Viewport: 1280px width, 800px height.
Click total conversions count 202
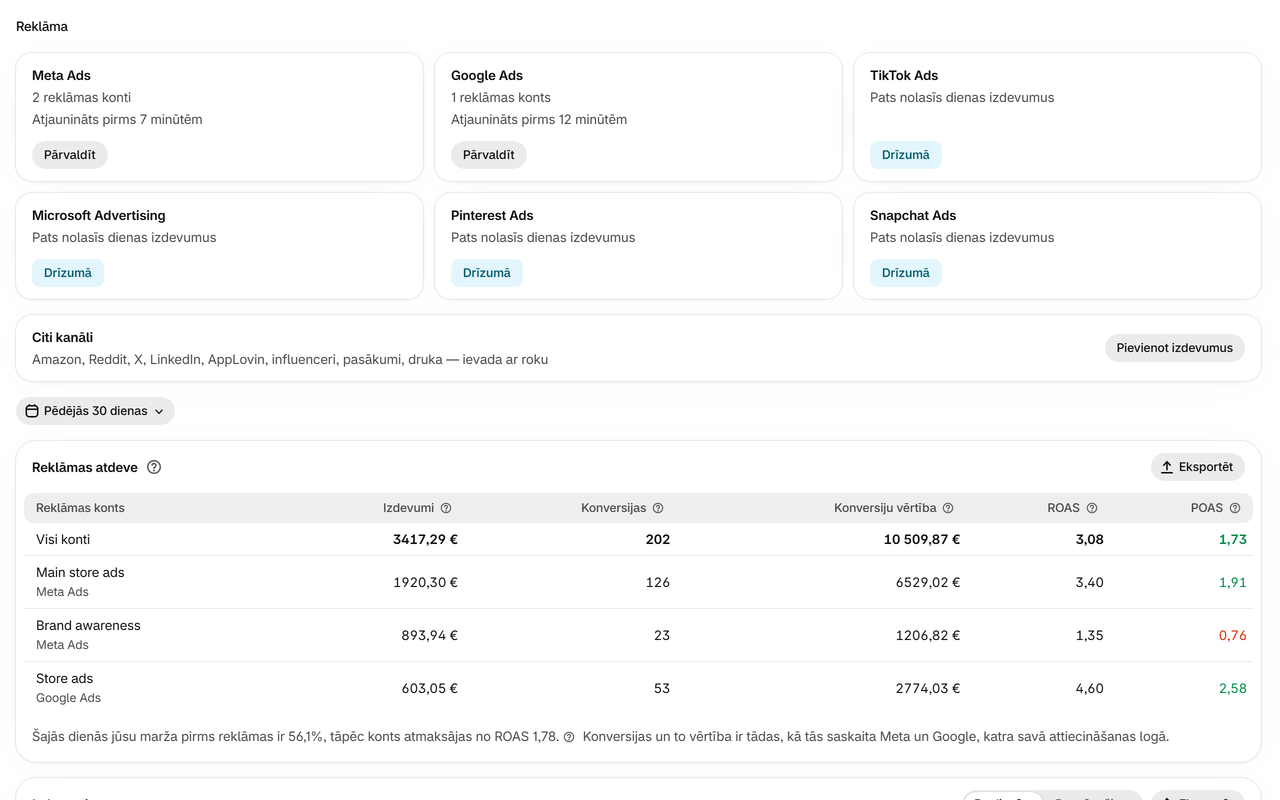pos(658,539)
